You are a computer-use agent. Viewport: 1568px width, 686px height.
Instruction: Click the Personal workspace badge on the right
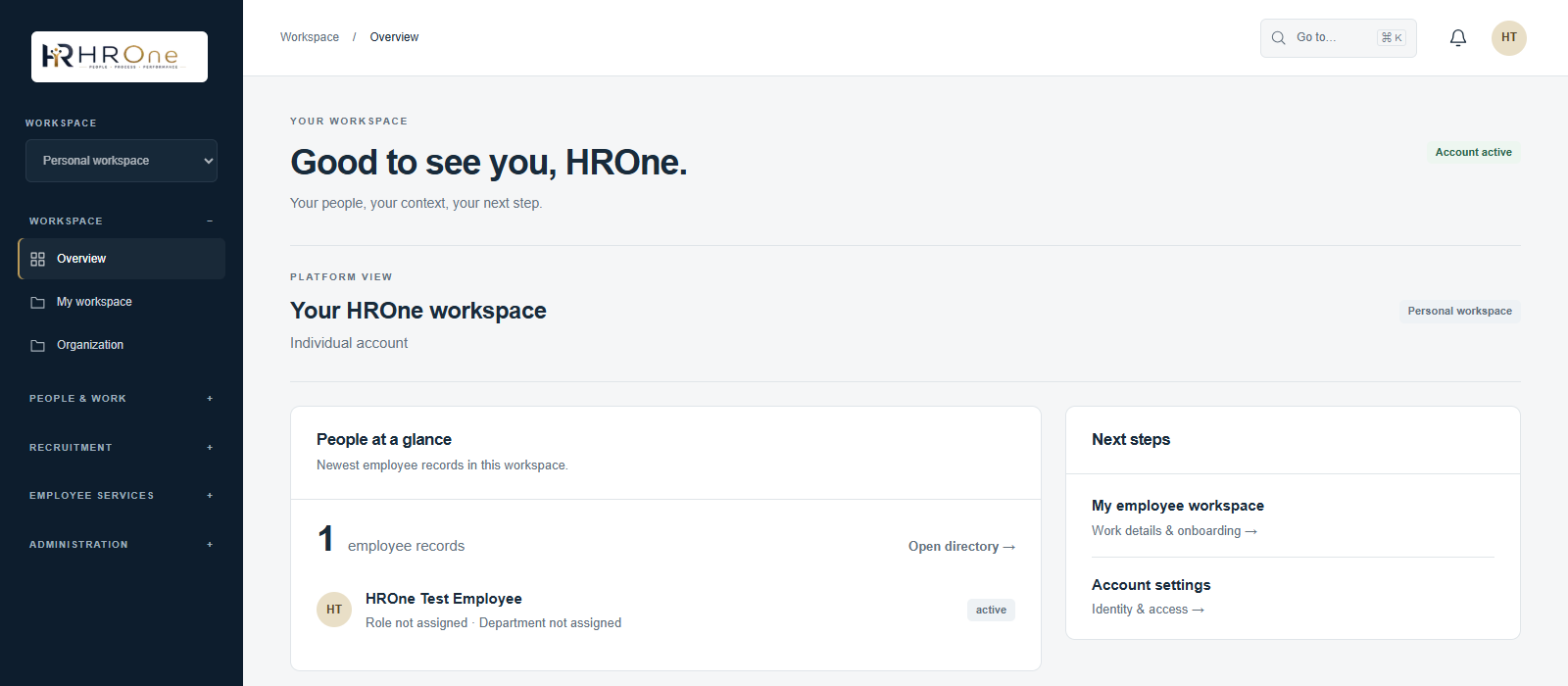point(1459,312)
